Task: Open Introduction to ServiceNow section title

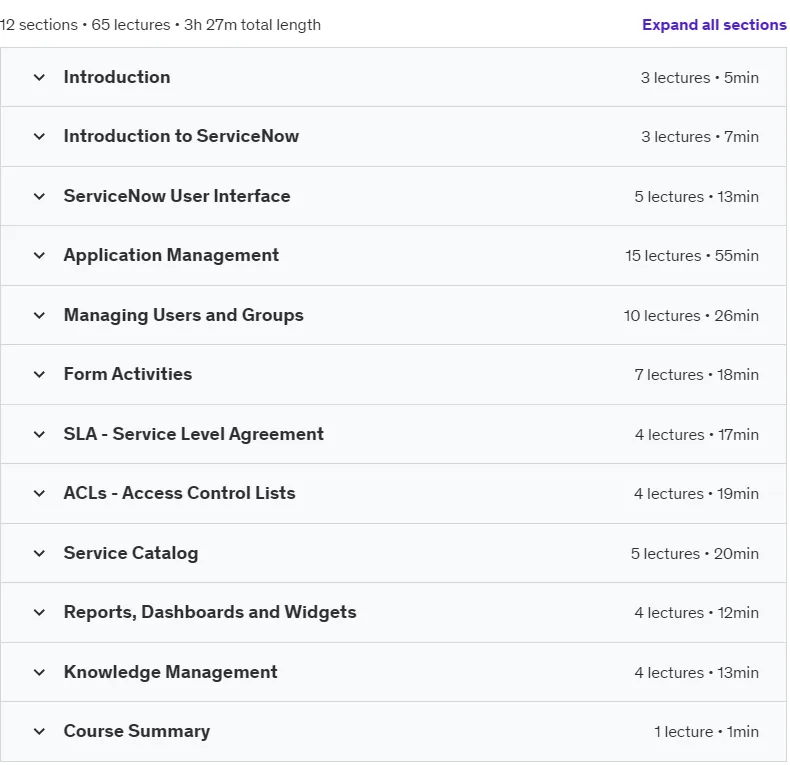Action: click(181, 136)
